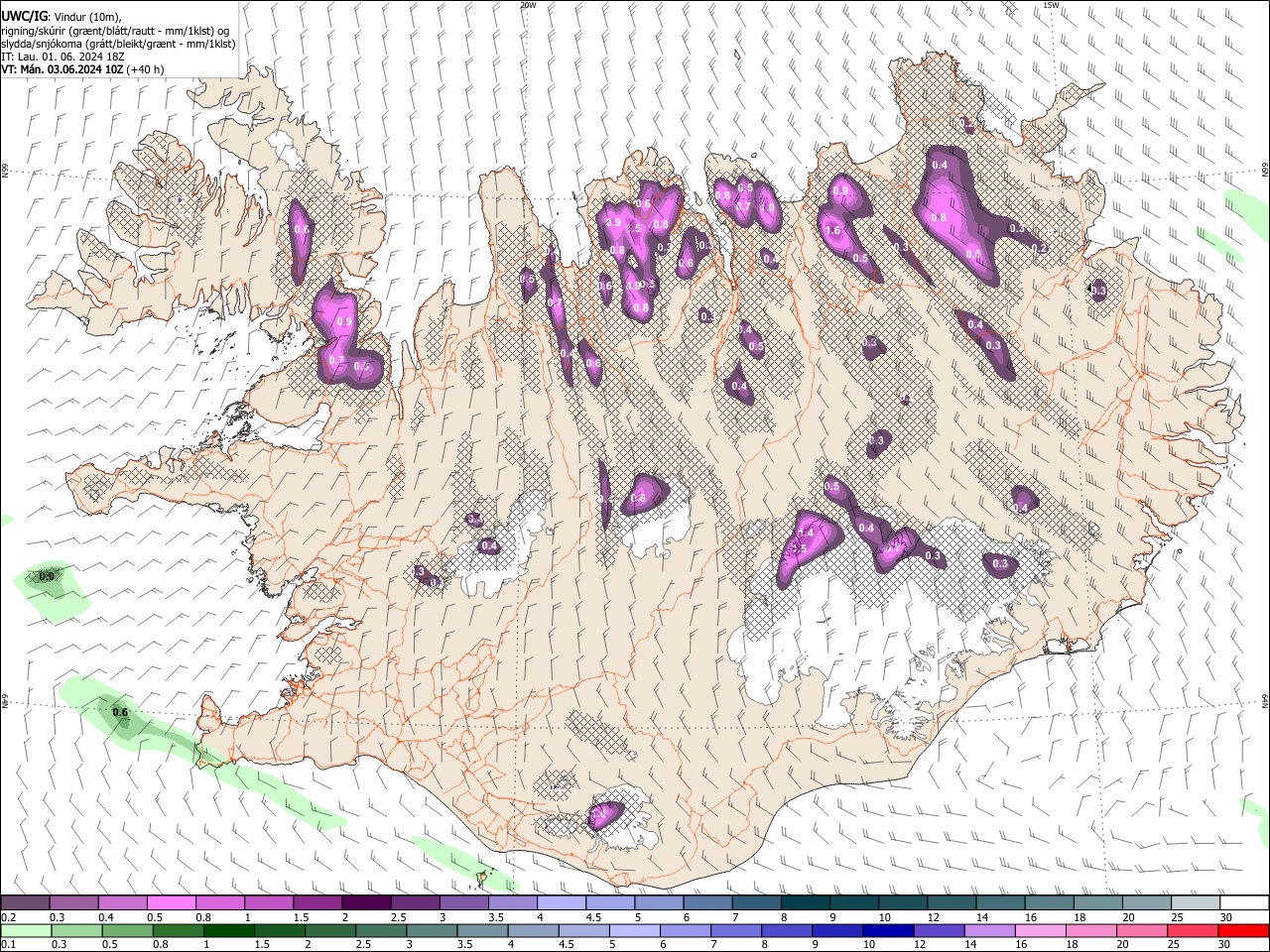Pick bottom-row dark green swatch between 1 and 1.5
The height and width of the screenshot is (952, 1270).
[x=228, y=931]
